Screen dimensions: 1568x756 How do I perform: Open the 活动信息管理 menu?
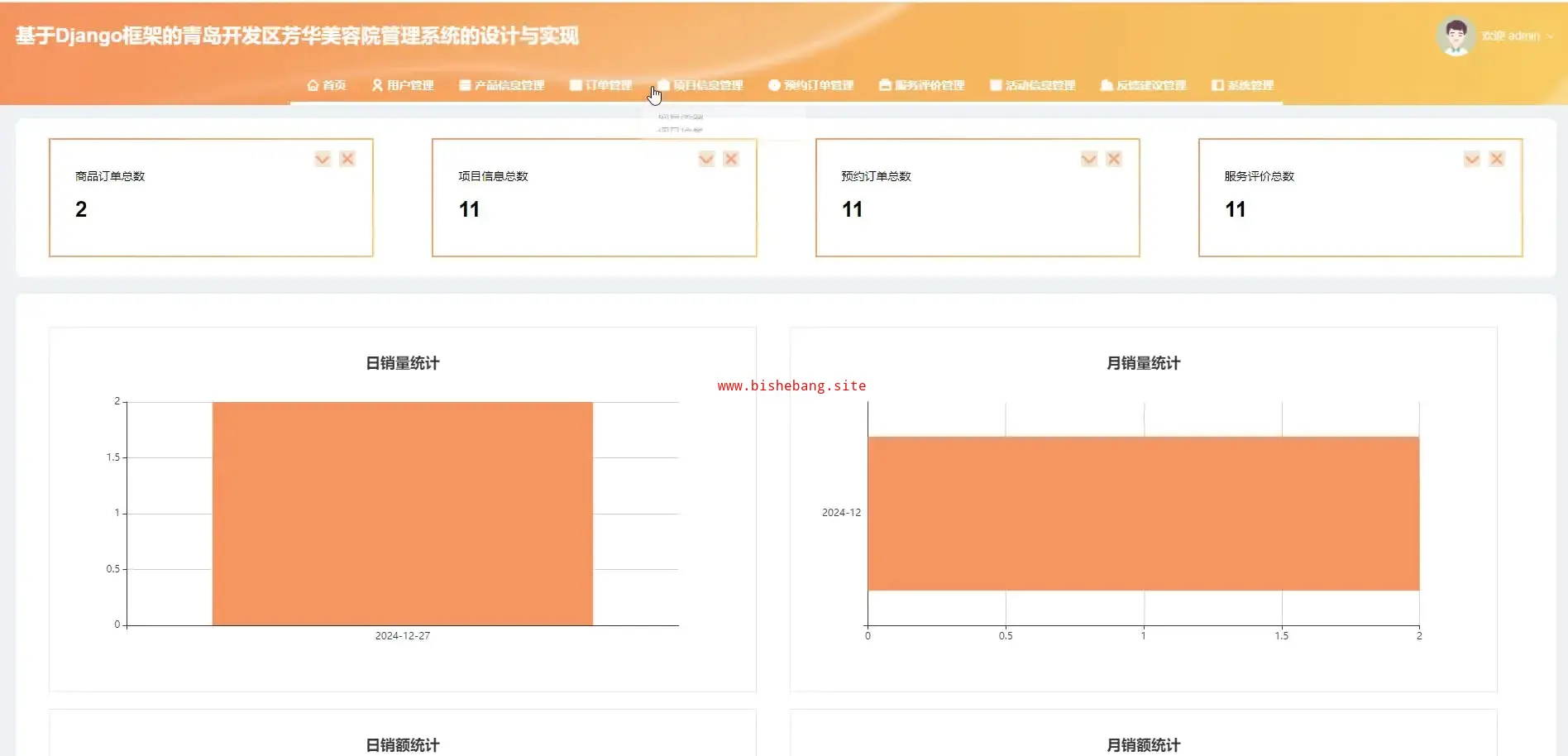click(x=1033, y=85)
